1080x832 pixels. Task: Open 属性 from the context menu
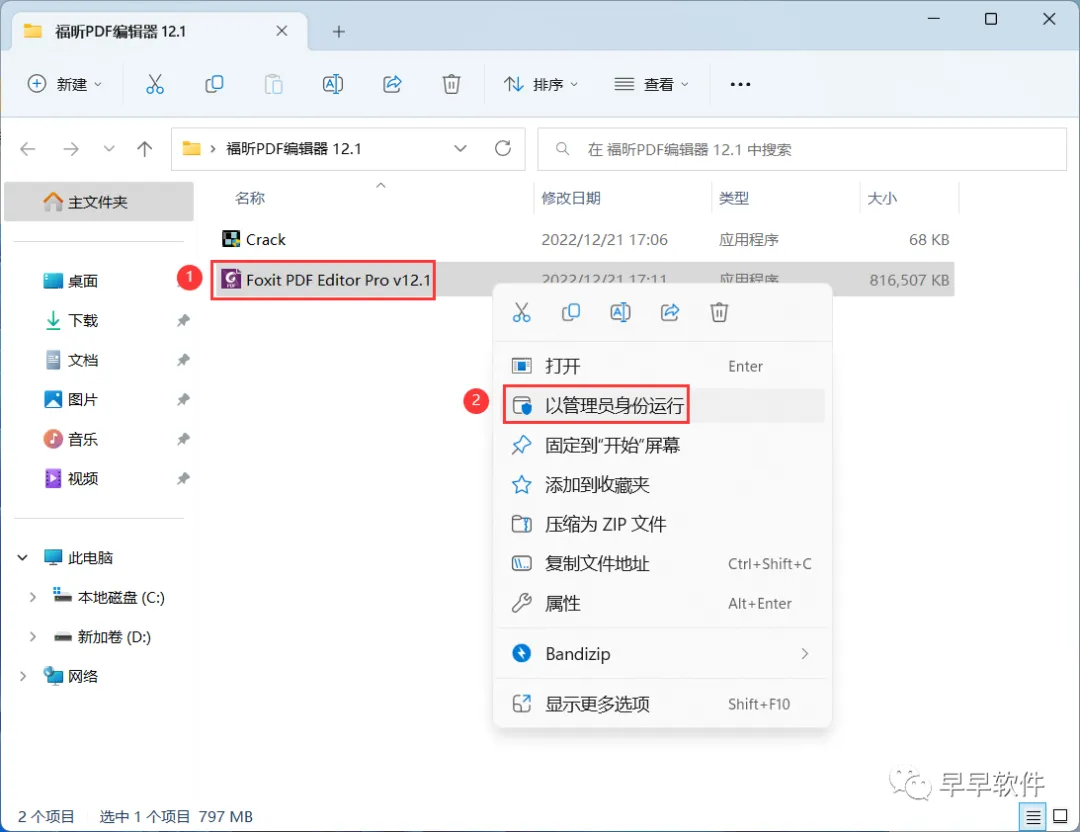[x=663, y=603]
